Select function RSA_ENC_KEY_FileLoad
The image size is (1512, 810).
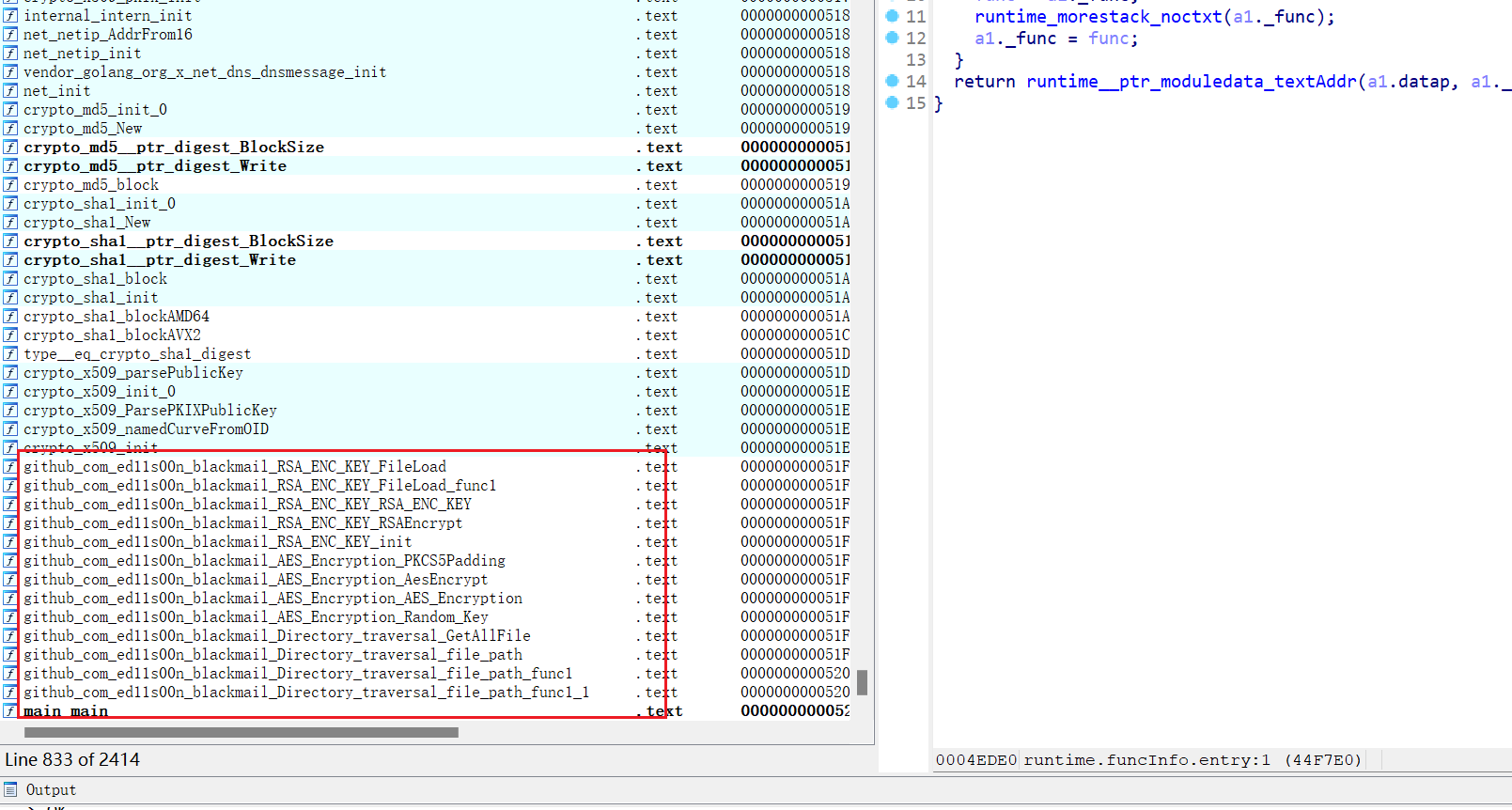coord(235,467)
